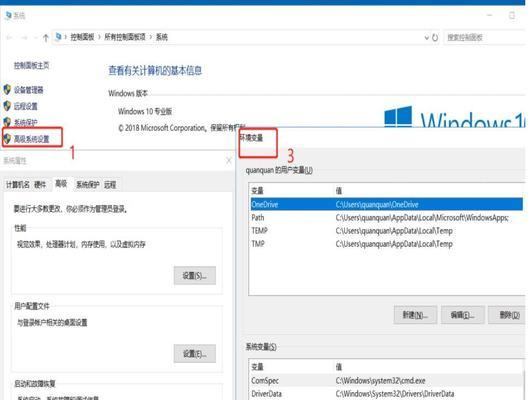Select DriverData system variable row
The image size is (528, 400).
(387, 394)
